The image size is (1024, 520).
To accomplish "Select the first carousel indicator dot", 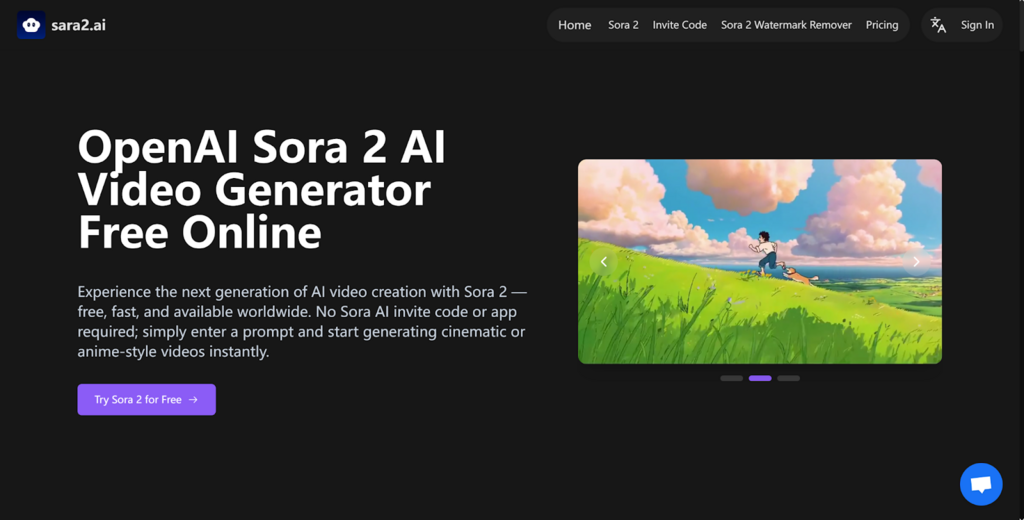I will 731,378.
